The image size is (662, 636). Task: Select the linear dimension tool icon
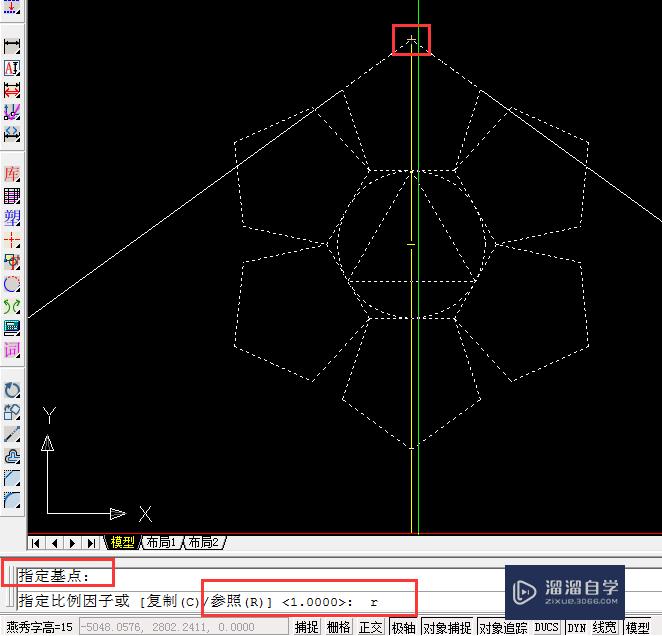12,46
